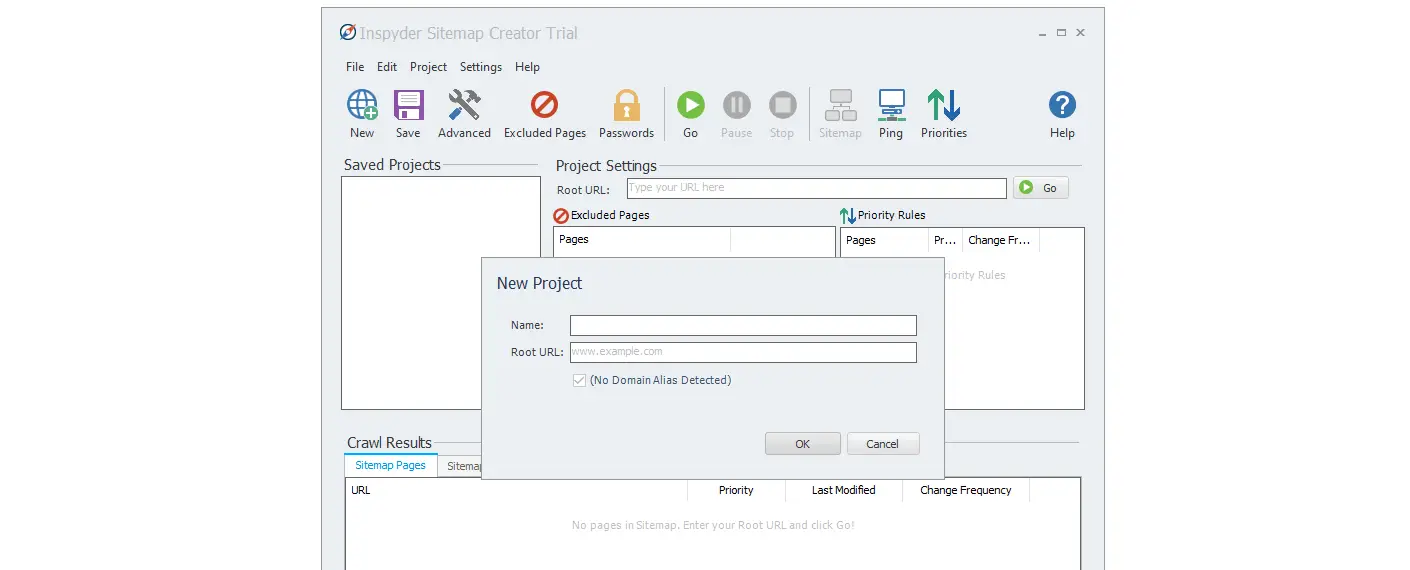This screenshot has width=1410, height=570.
Task: Maximize the Inspyder window
Action: [1062, 33]
